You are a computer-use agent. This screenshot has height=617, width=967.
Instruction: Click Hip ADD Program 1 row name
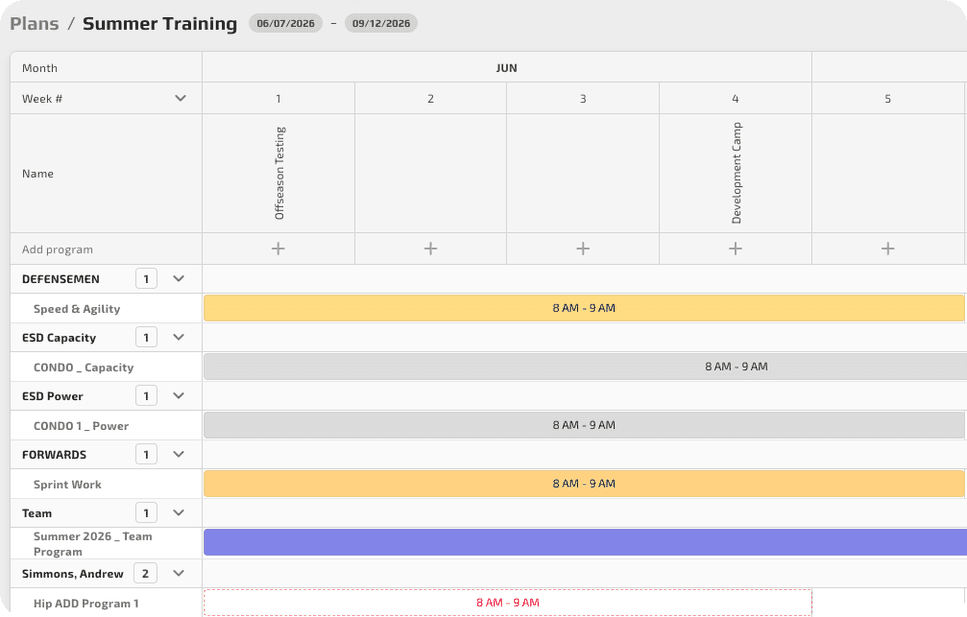pyautogui.click(x=86, y=603)
